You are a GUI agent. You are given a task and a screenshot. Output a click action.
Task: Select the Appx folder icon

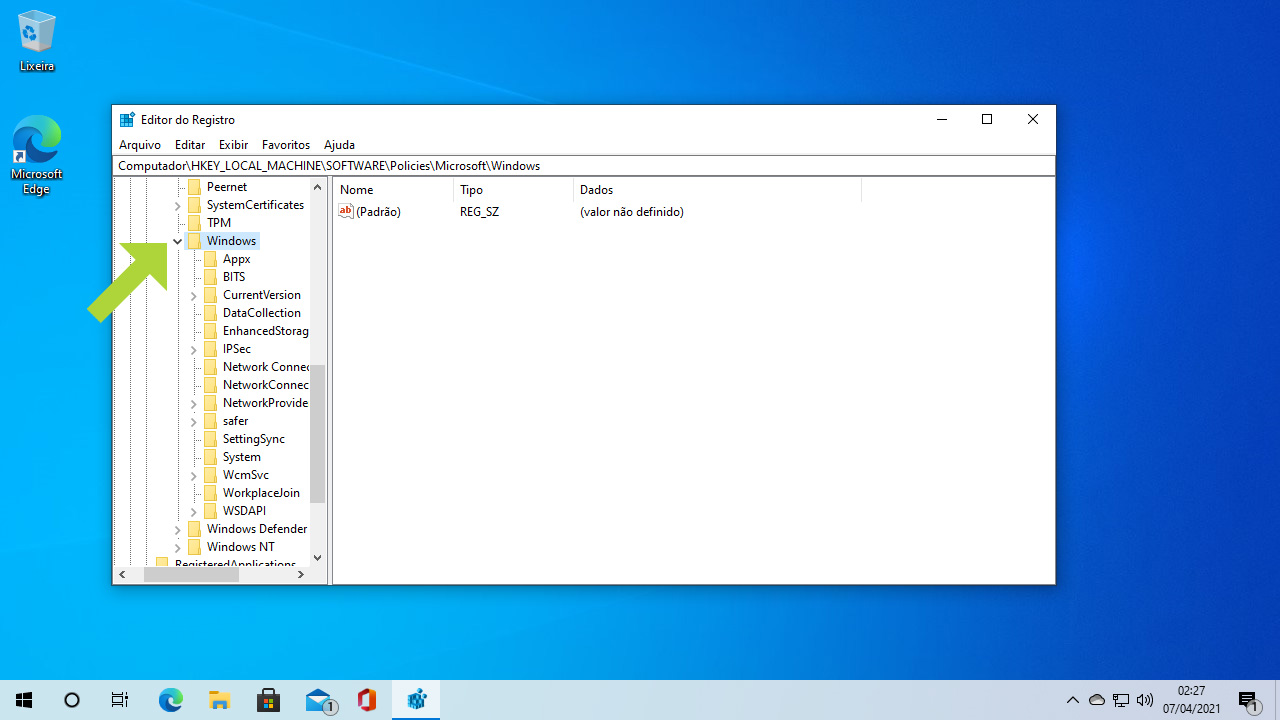(x=210, y=259)
